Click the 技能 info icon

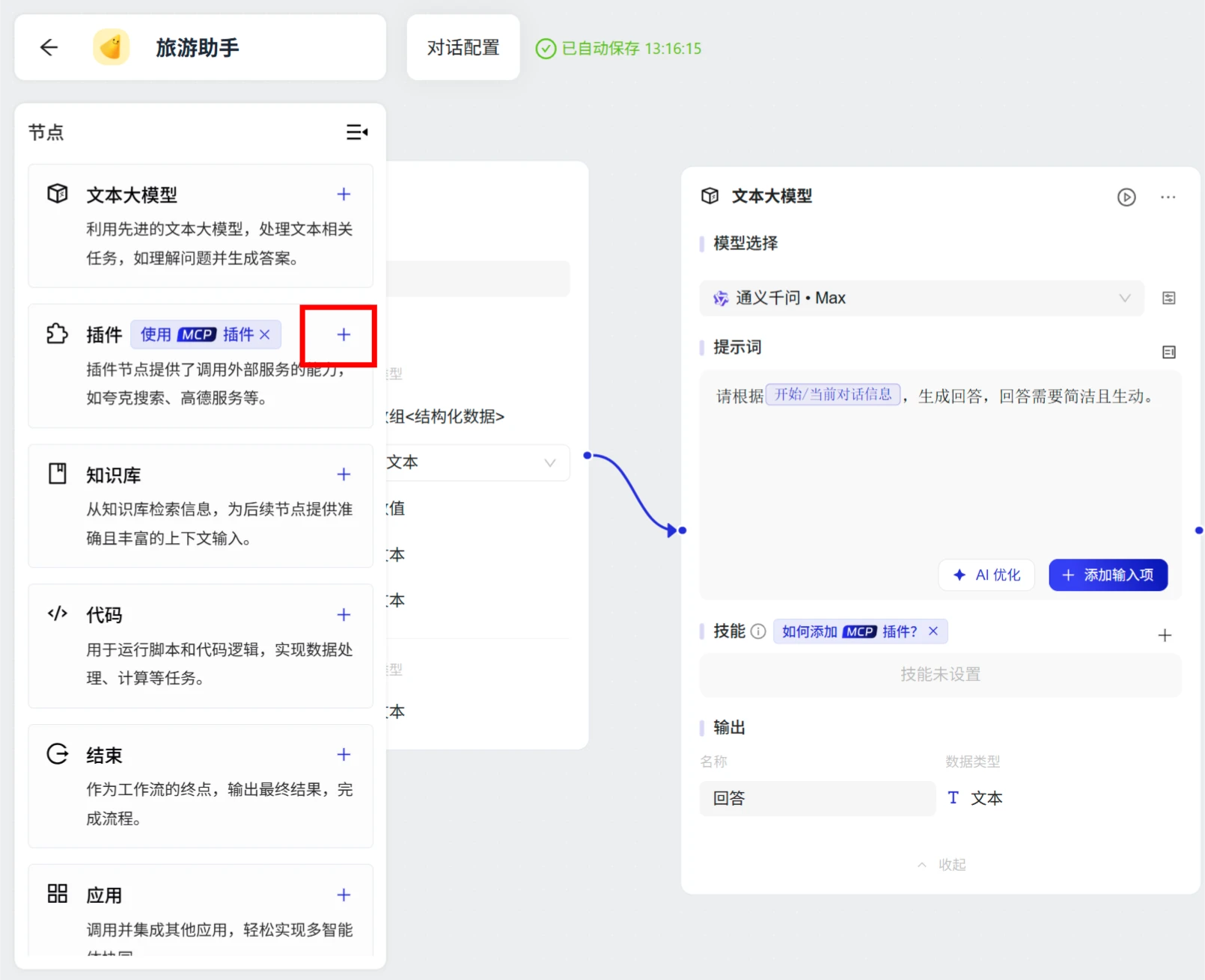(758, 631)
